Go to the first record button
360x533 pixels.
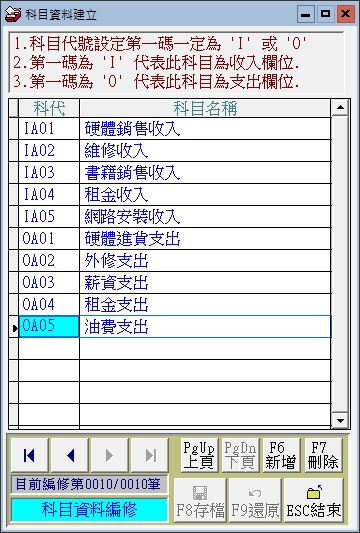(30, 455)
